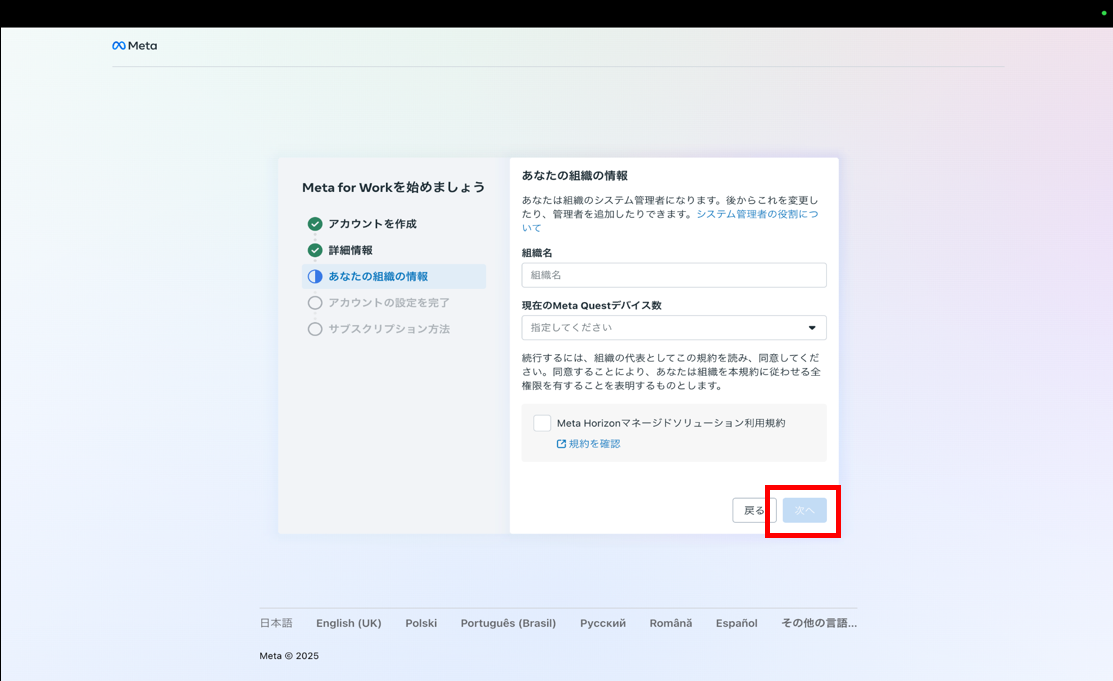Click external-link icon next to 規約を確認

[561, 444]
